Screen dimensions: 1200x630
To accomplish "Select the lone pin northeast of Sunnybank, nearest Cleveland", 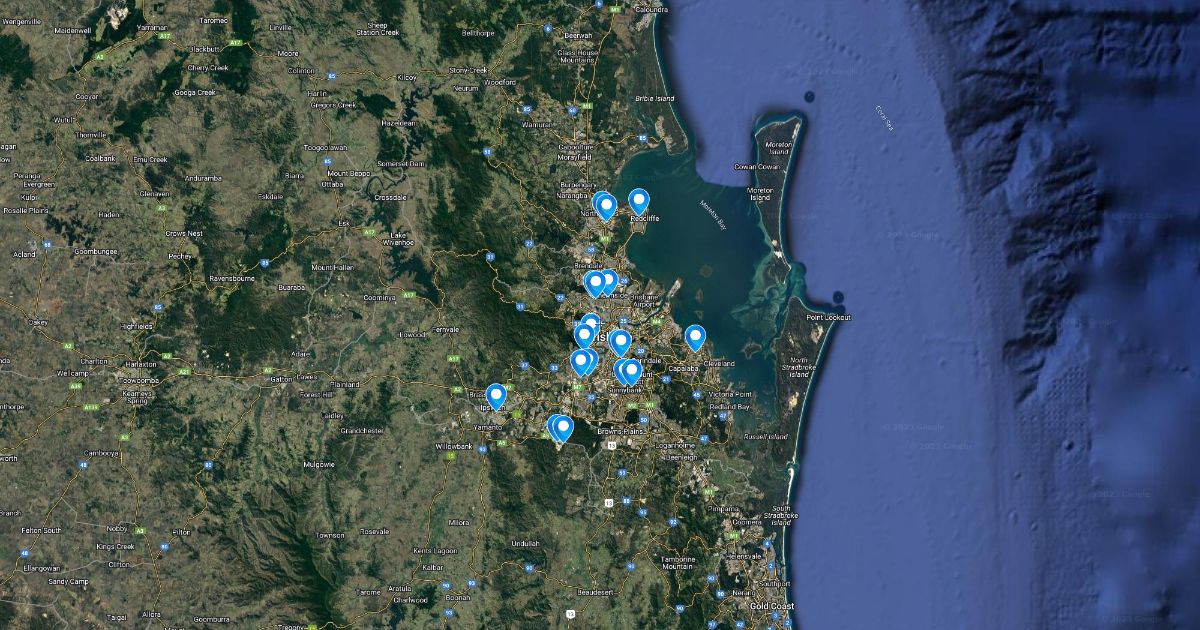I will (695, 339).
